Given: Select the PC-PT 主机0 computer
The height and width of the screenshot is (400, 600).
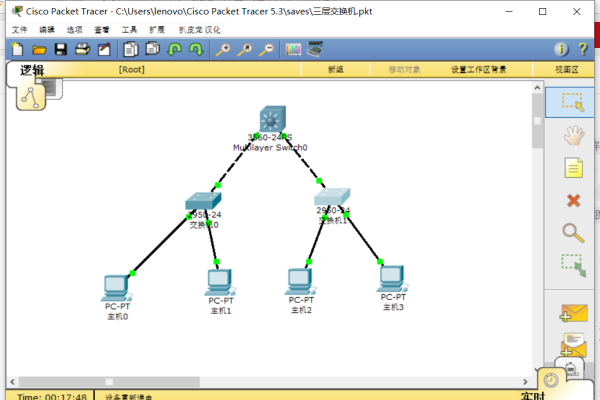Looking at the screenshot, I should tap(116, 288).
